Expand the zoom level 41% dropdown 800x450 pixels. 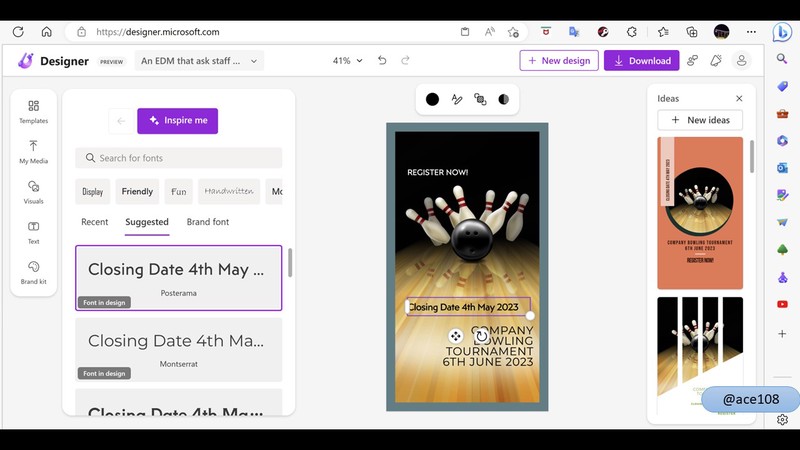(347, 60)
